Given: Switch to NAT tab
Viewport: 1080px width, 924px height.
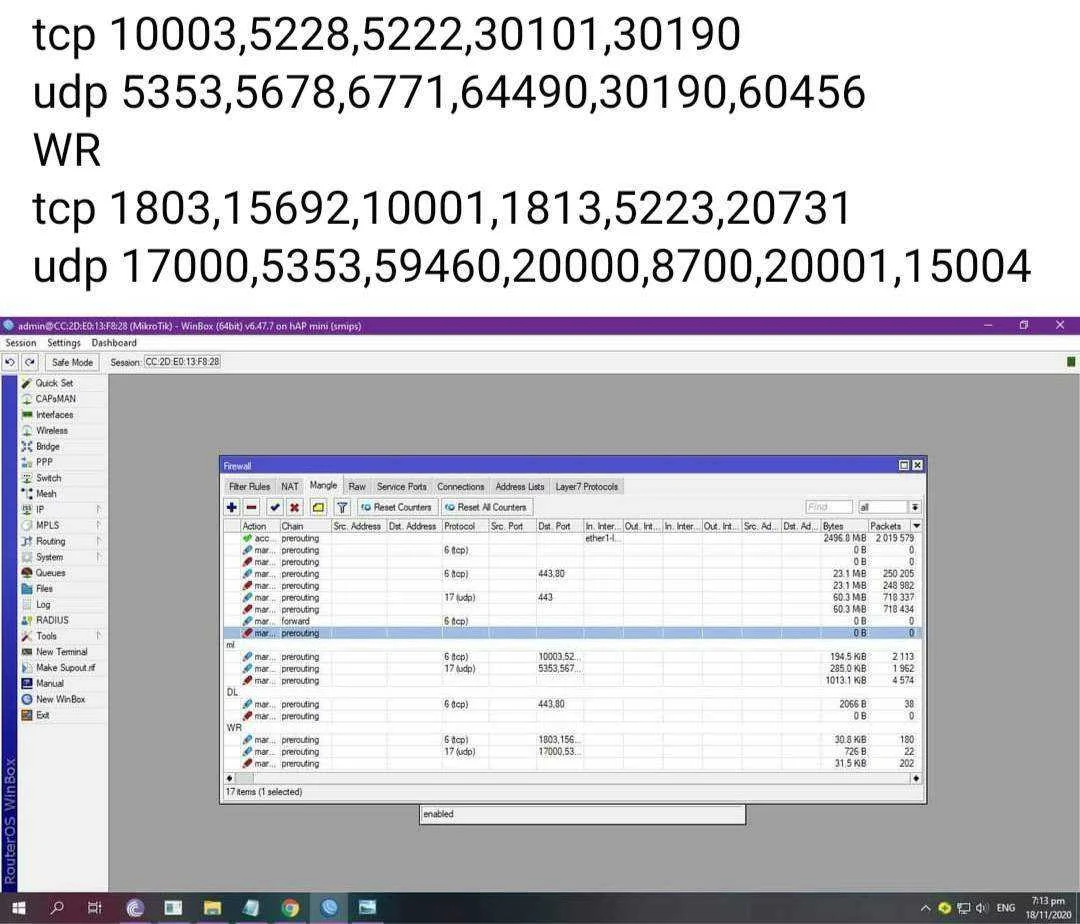Looking at the screenshot, I should 290,487.
